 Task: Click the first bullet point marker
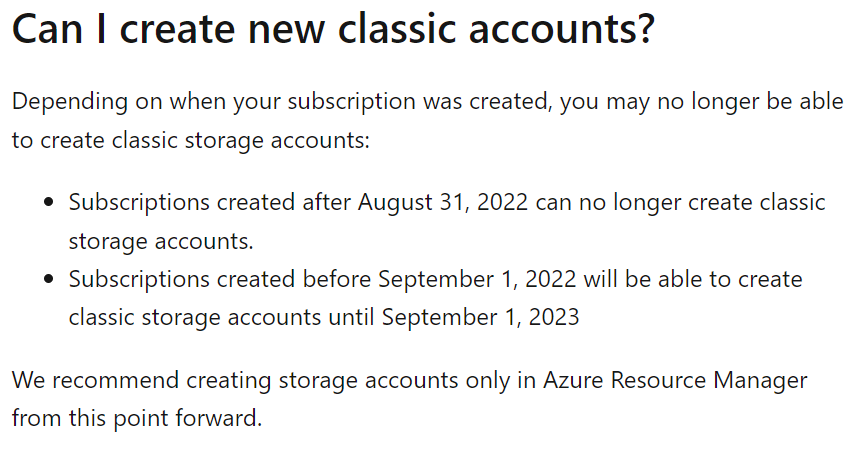(49, 202)
